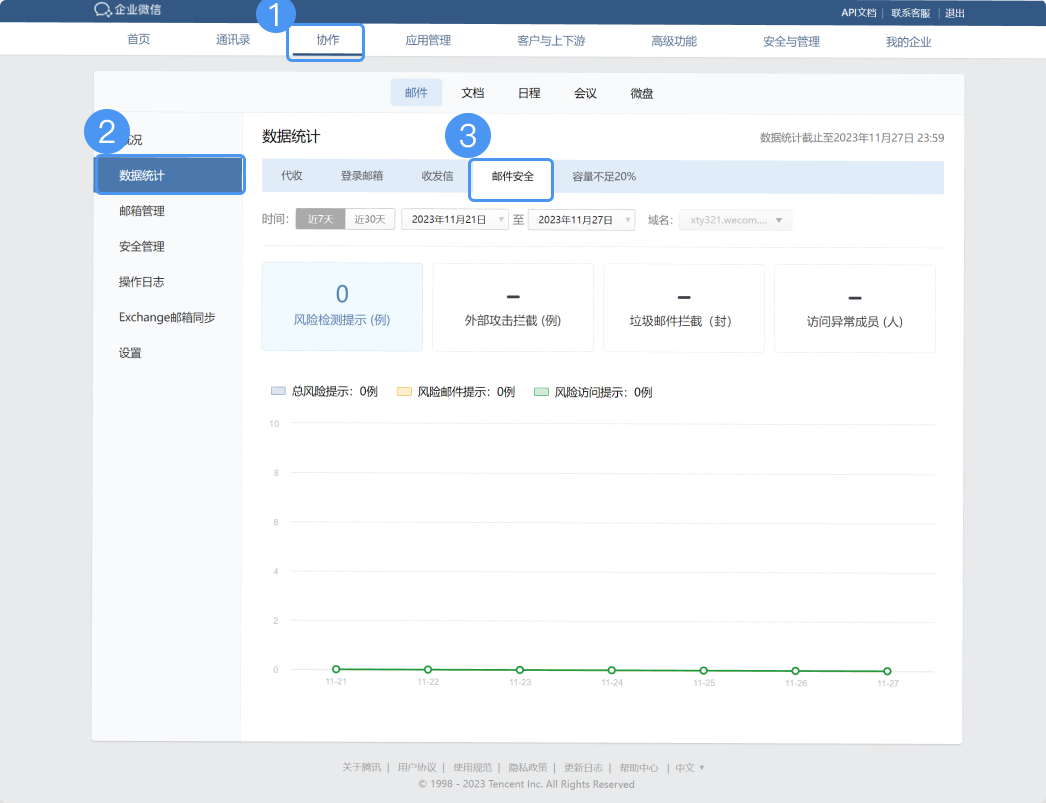Viewport: 1046px width, 803px height.
Task: Click 退出 to log out
Action: [955, 13]
